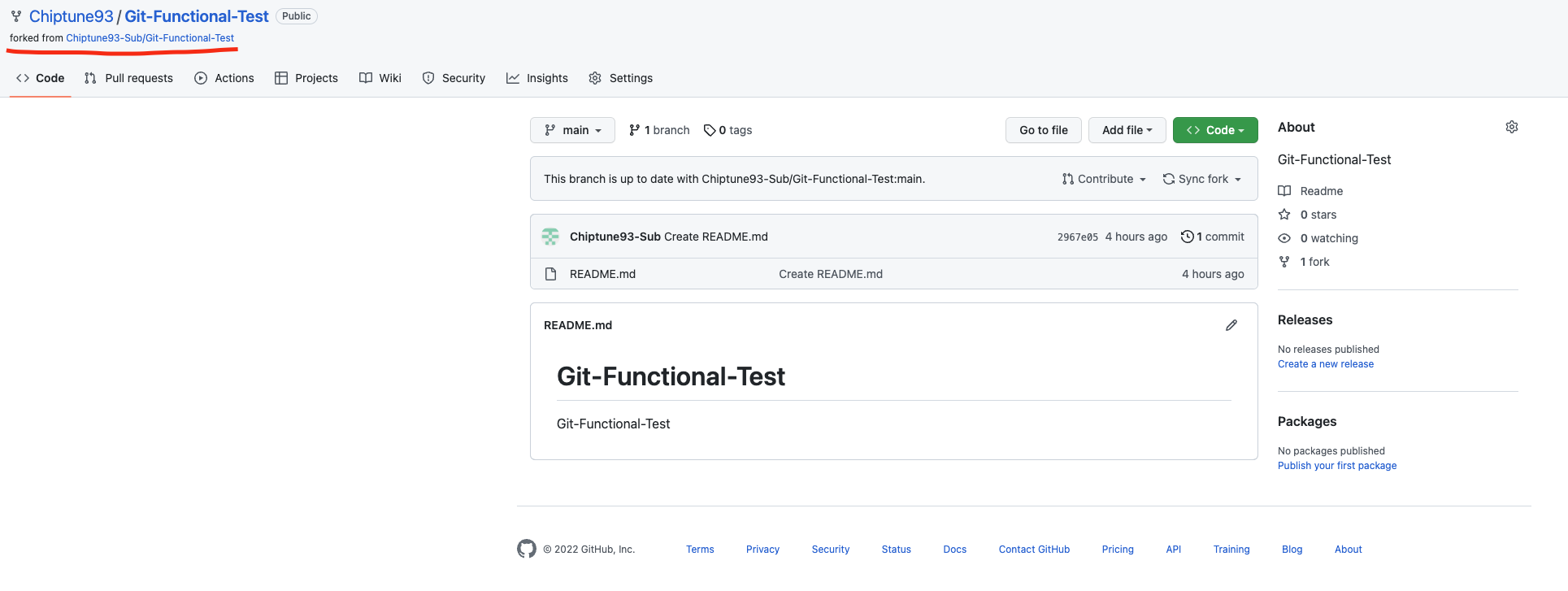Expand the Contribute dropdown menu
Image resolution: width=1568 pixels, height=591 pixels.
(x=1104, y=179)
